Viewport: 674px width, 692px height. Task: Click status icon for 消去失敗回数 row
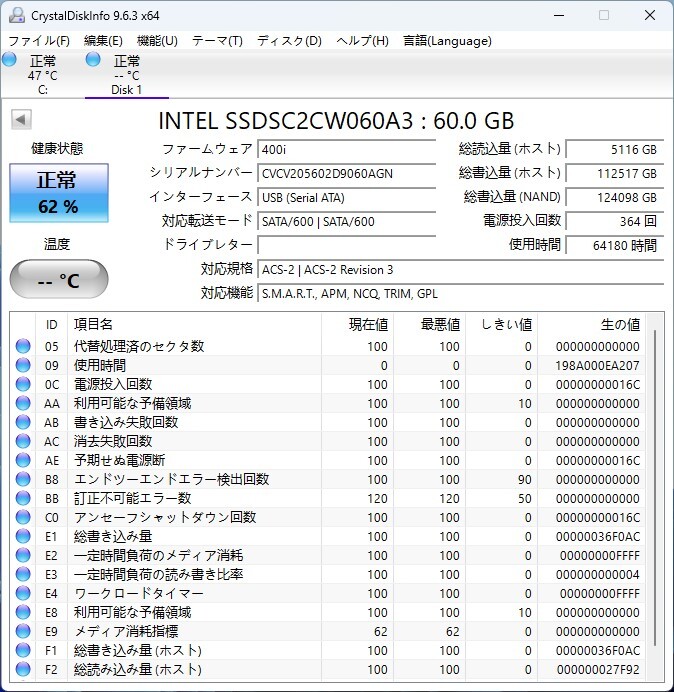click(x=23, y=441)
